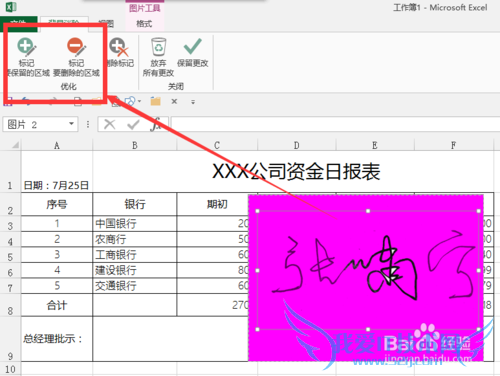
Task: Click three-dot grip beside the name box
Action: click(88, 125)
